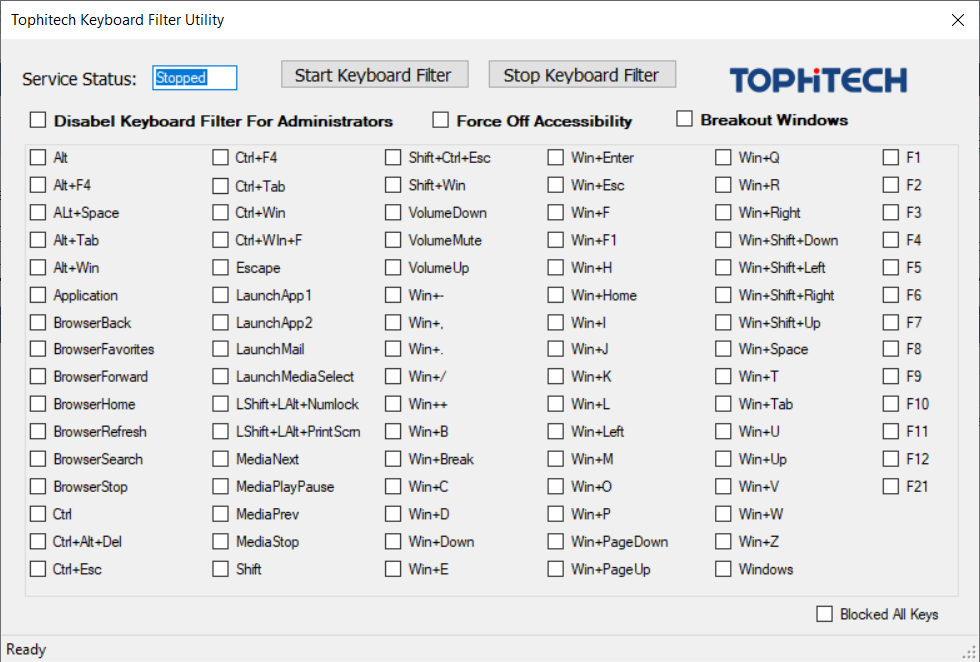Enable the F12 key checkbox
Image resolution: width=980 pixels, height=662 pixels.
pyautogui.click(x=890, y=459)
